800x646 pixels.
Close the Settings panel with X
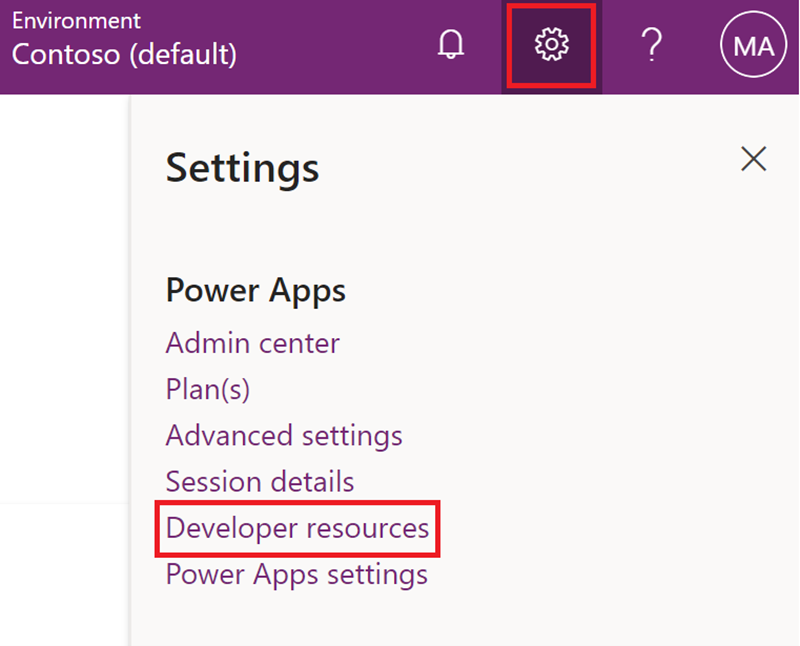coord(754,159)
